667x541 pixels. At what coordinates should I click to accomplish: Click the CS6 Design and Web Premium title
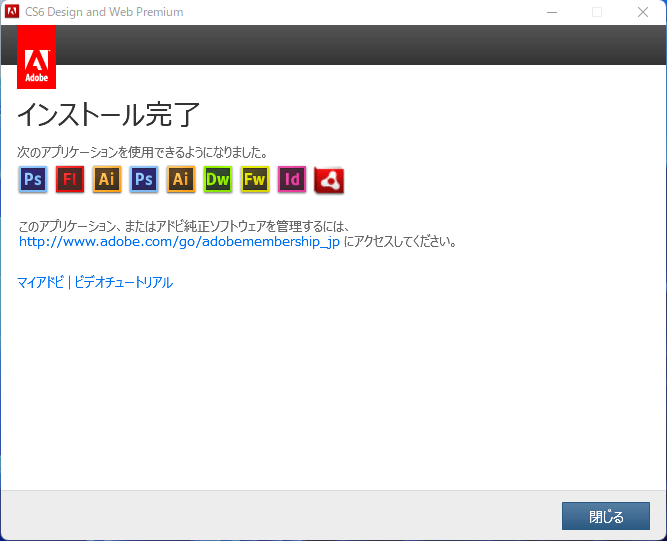104,12
